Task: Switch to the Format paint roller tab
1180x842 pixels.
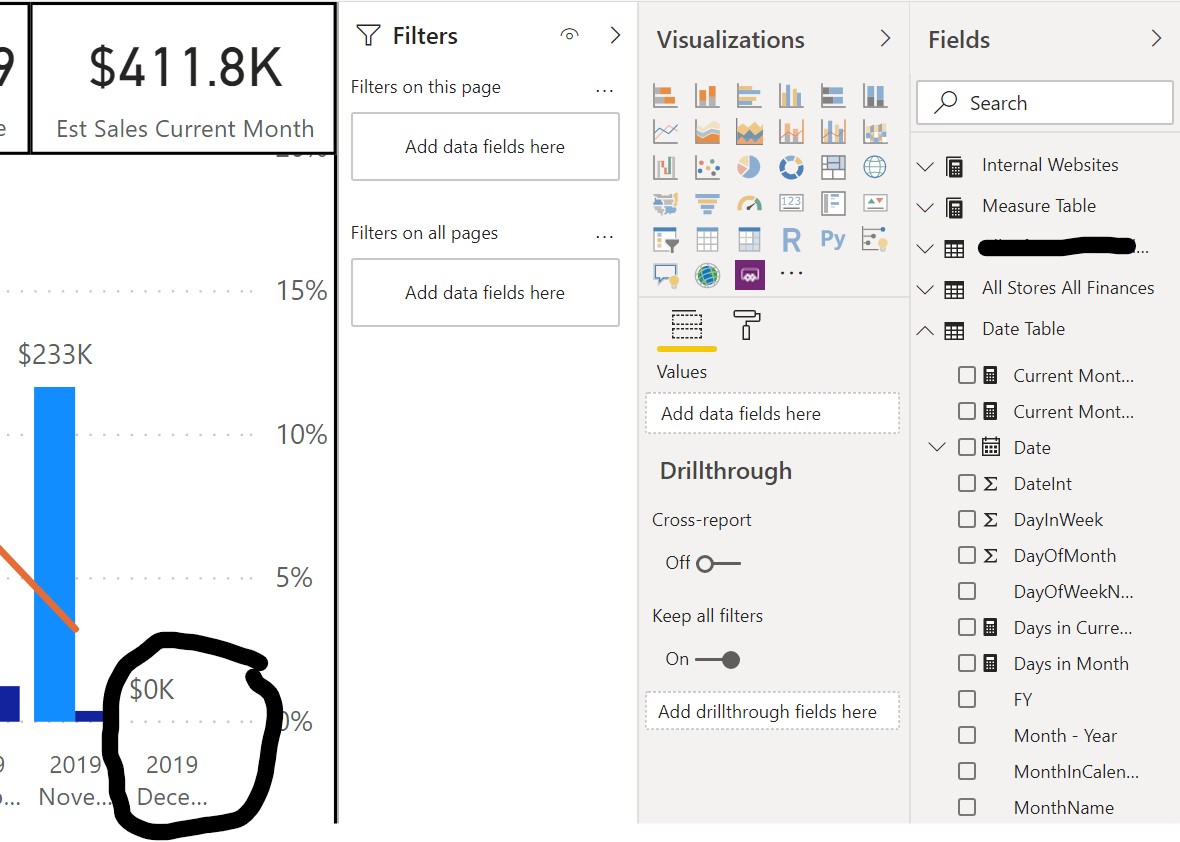Action: pyautogui.click(x=746, y=325)
